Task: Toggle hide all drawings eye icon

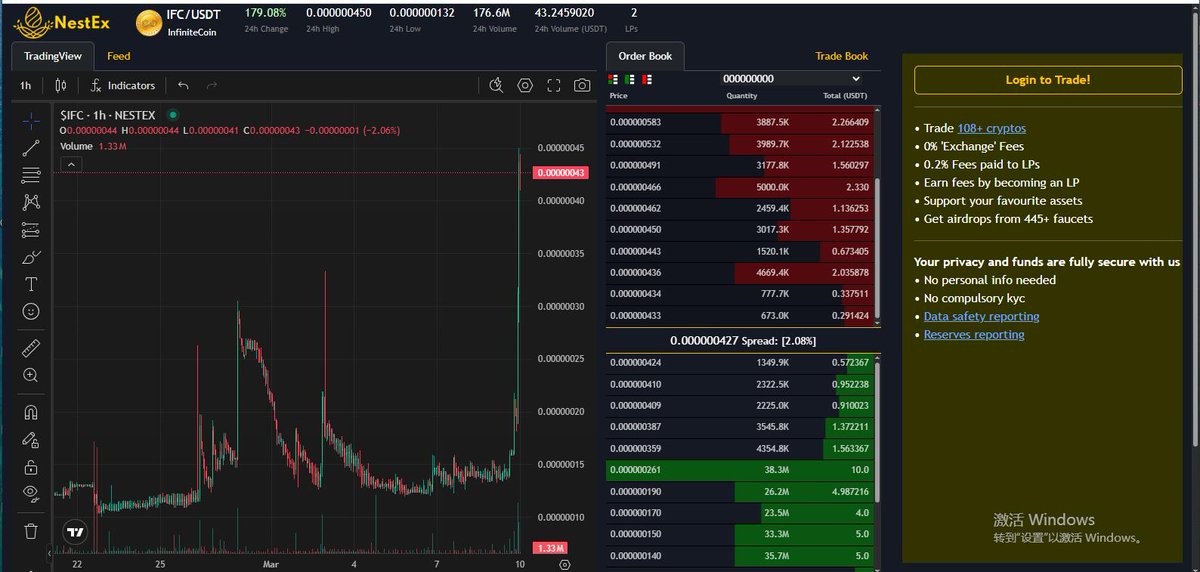Action: pos(31,493)
